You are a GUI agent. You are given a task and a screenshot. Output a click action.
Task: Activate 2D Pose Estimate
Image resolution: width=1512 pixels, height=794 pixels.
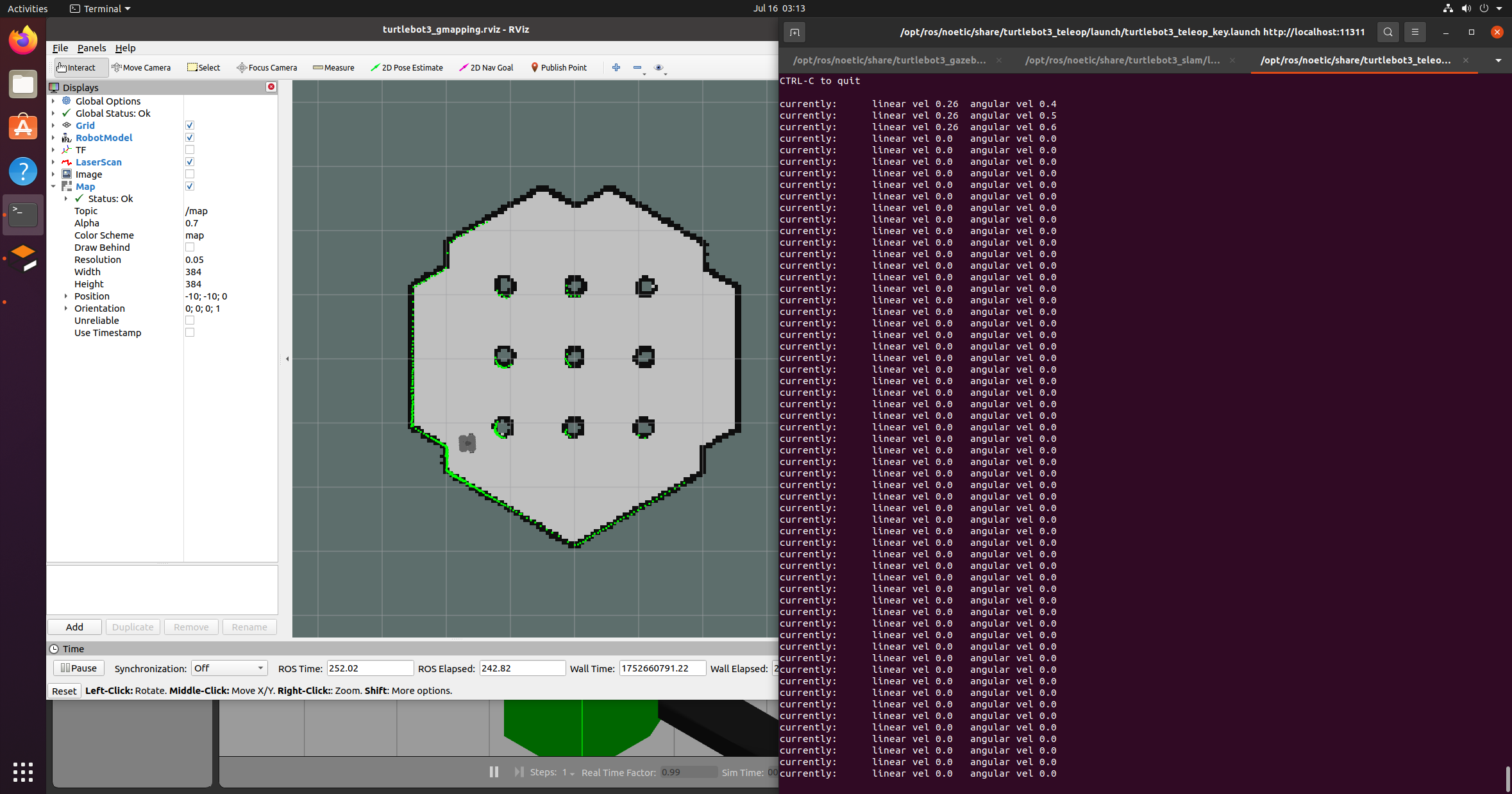[408, 67]
